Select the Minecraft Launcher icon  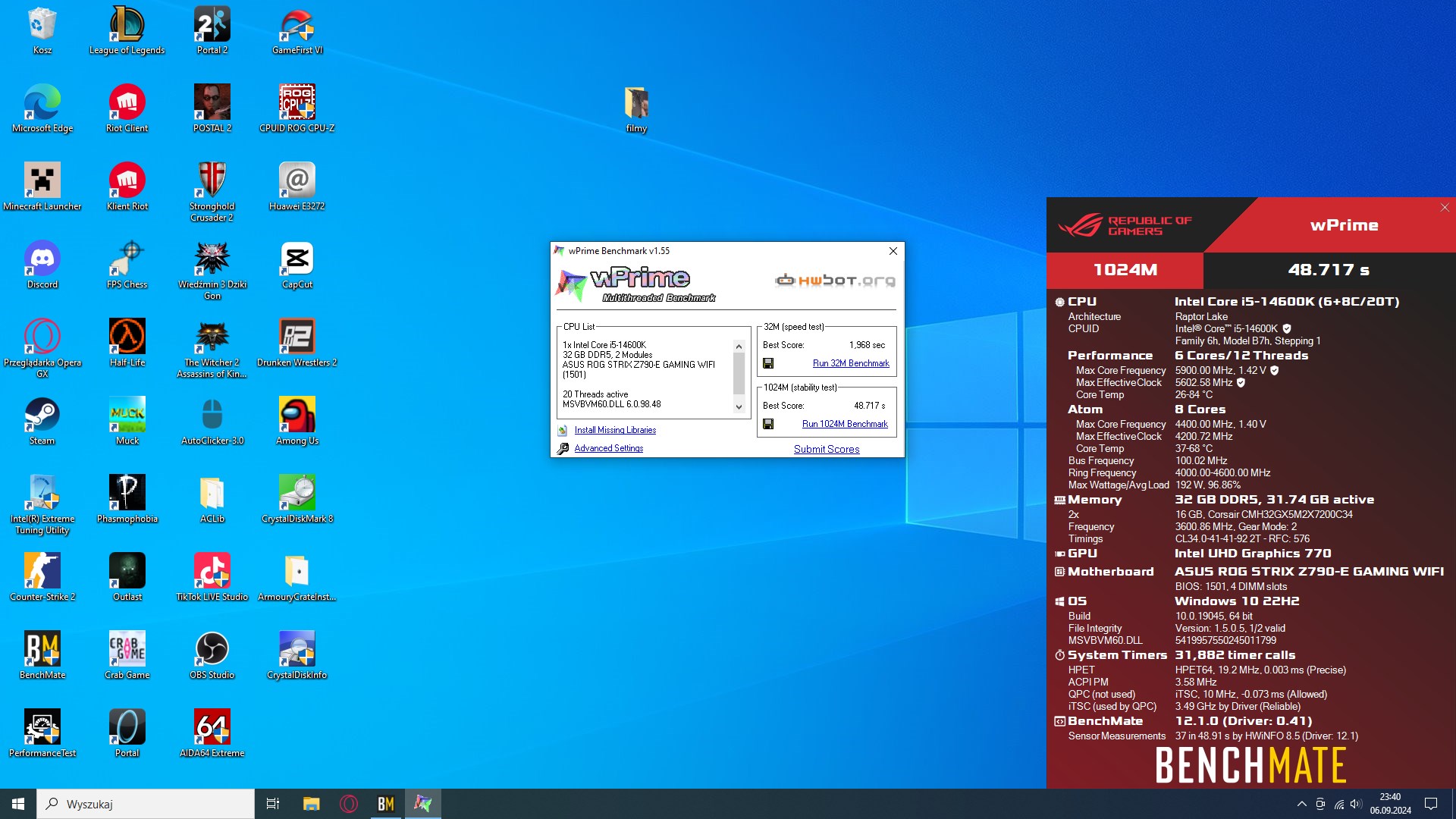(x=42, y=187)
